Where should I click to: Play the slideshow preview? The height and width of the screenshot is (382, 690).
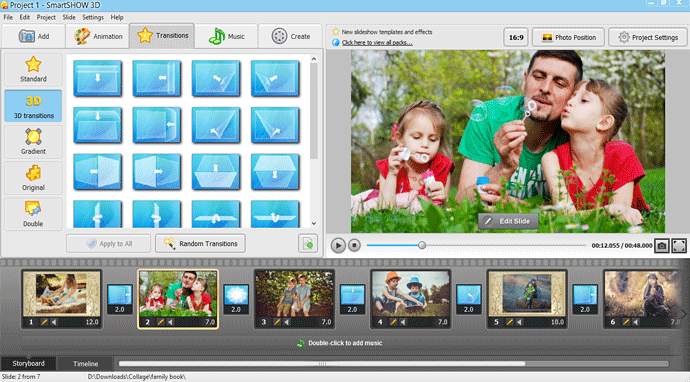click(338, 245)
